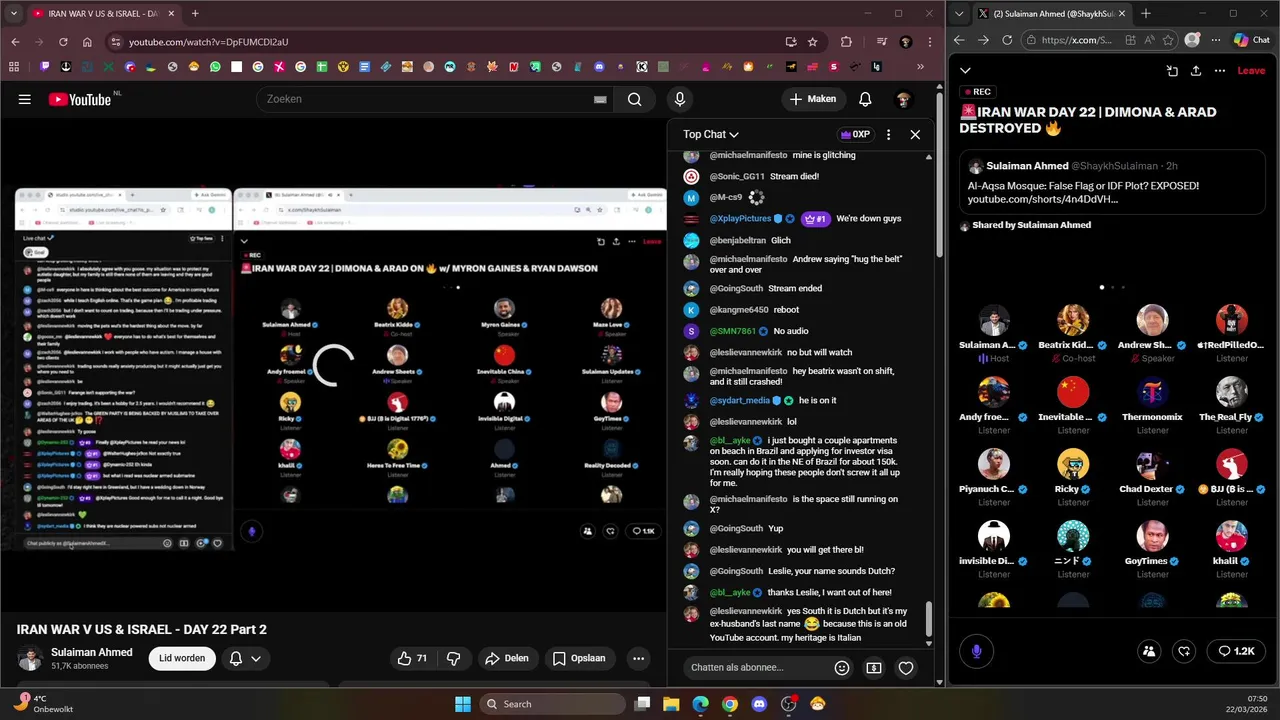Open the emoji picker in chat input
Image resolution: width=1280 pixels, height=720 pixels.
(842, 668)
